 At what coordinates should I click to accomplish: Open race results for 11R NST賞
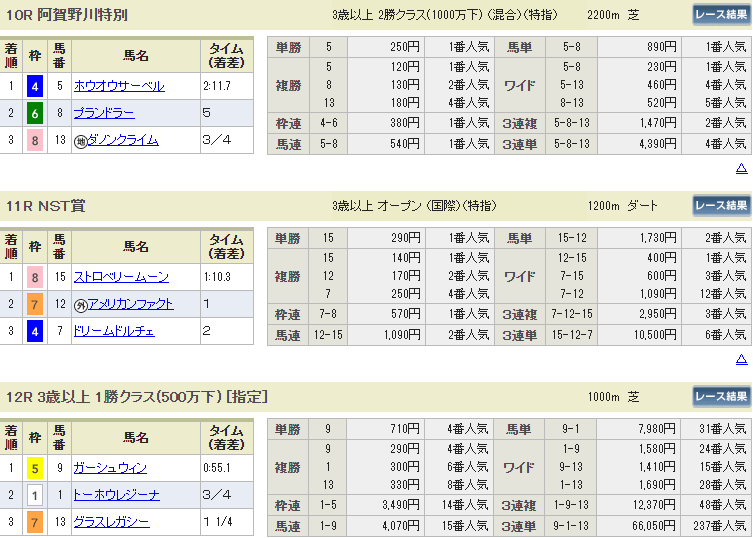point(721,206)
